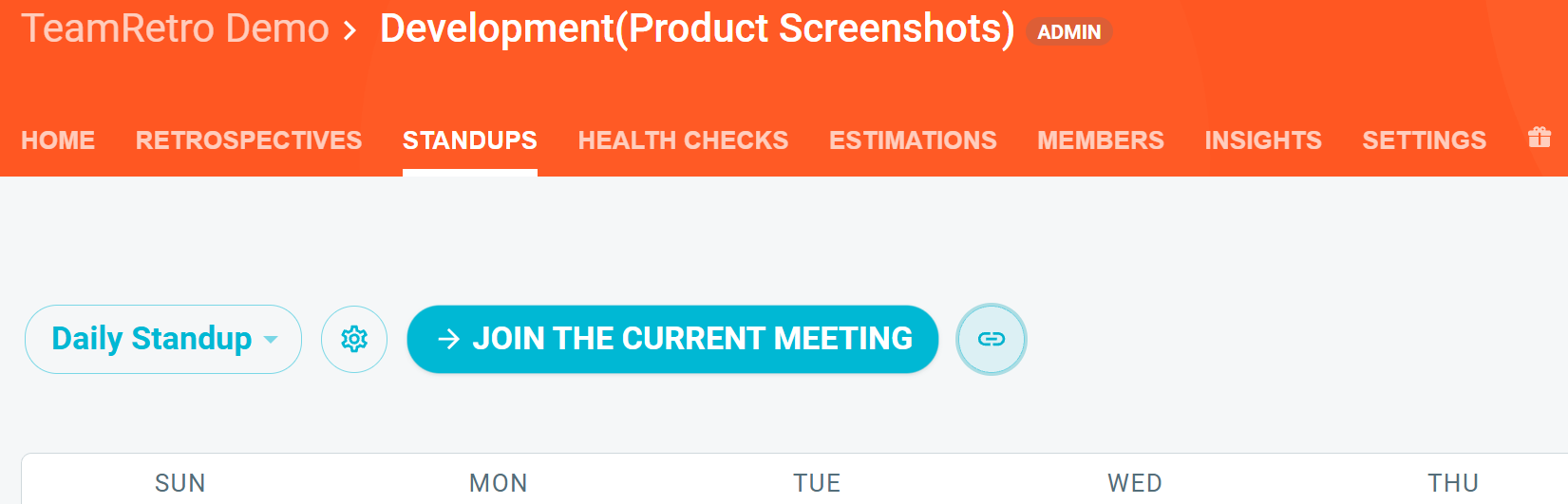Screen dimensions: 1568x504
Task: Select the WED calendar column header
Action: coord(1135,483)
